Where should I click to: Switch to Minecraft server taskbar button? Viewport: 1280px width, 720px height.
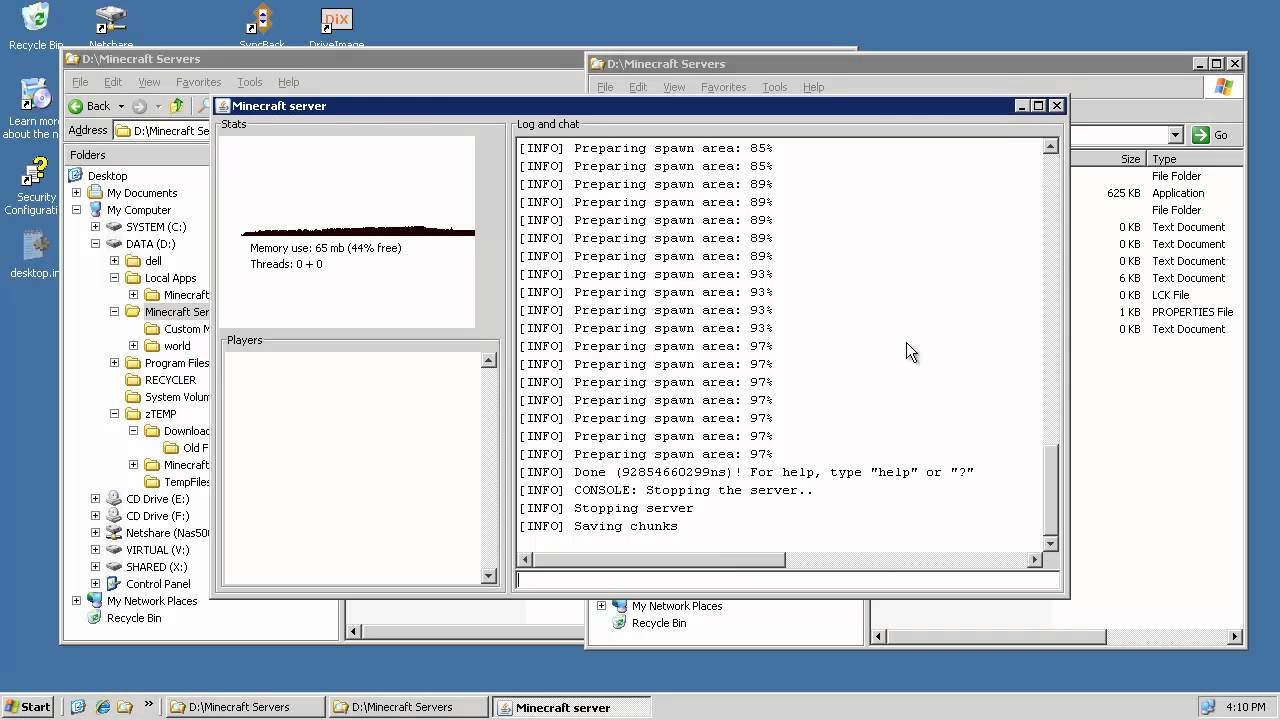(x=570, y=707)
